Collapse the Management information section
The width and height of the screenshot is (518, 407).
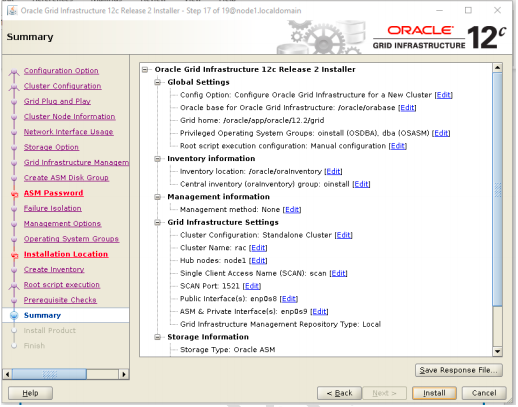(158, 197)
